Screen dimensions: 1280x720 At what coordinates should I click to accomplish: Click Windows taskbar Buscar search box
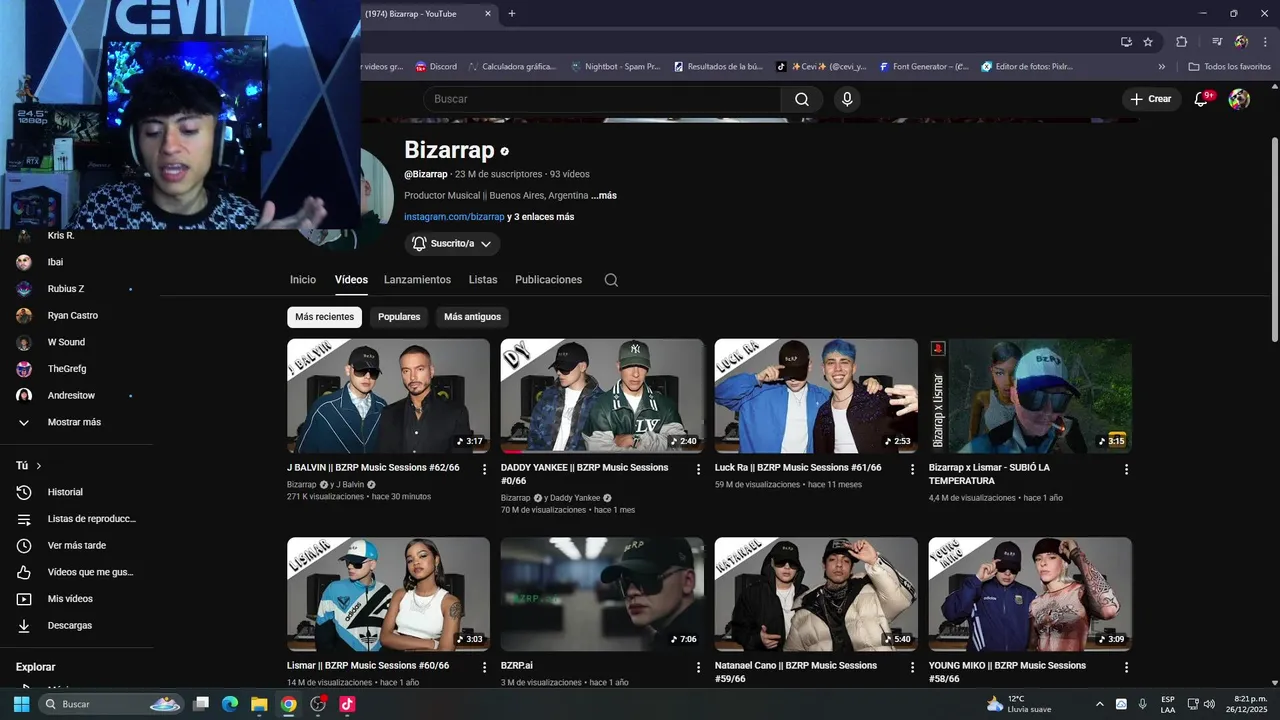click(x=112, y=704)
